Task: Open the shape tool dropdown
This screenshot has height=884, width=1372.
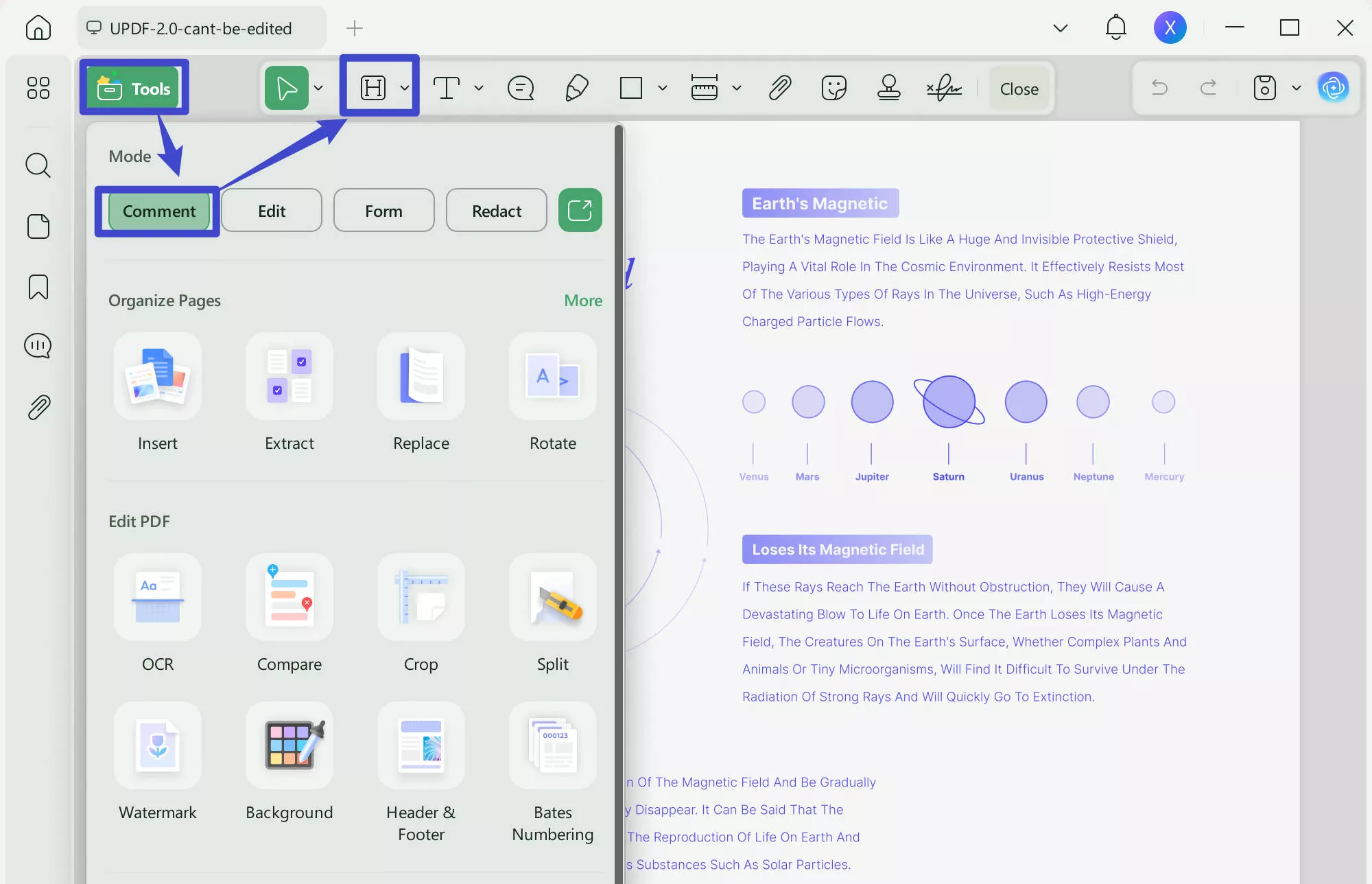Action: (661, 88)
